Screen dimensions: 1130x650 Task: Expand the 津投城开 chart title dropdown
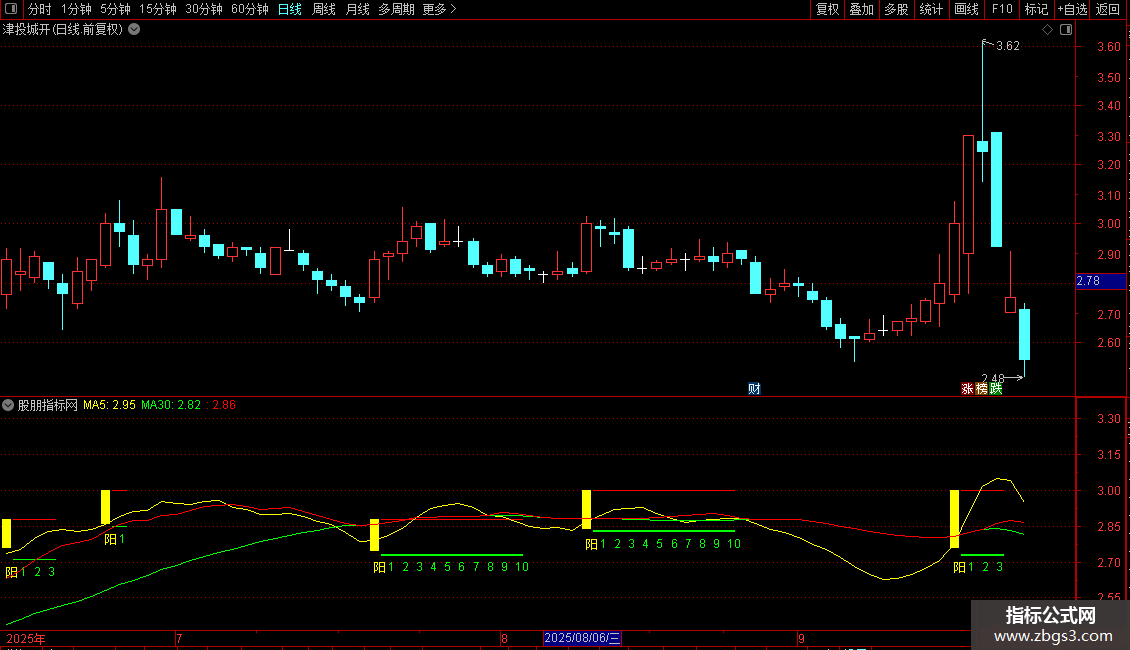134,30
